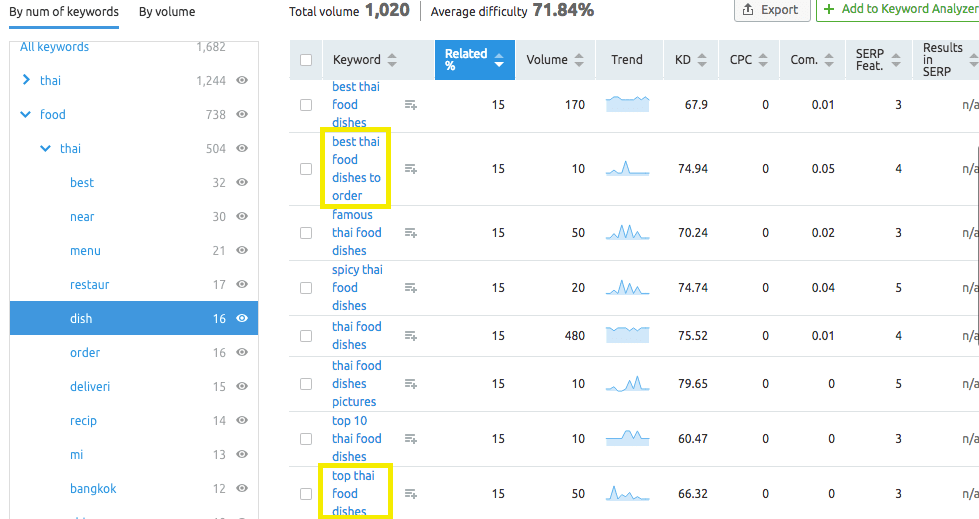Toggle visibility eye for 'near' group
This screenshot has width=979, height=519.
point(242,216)
